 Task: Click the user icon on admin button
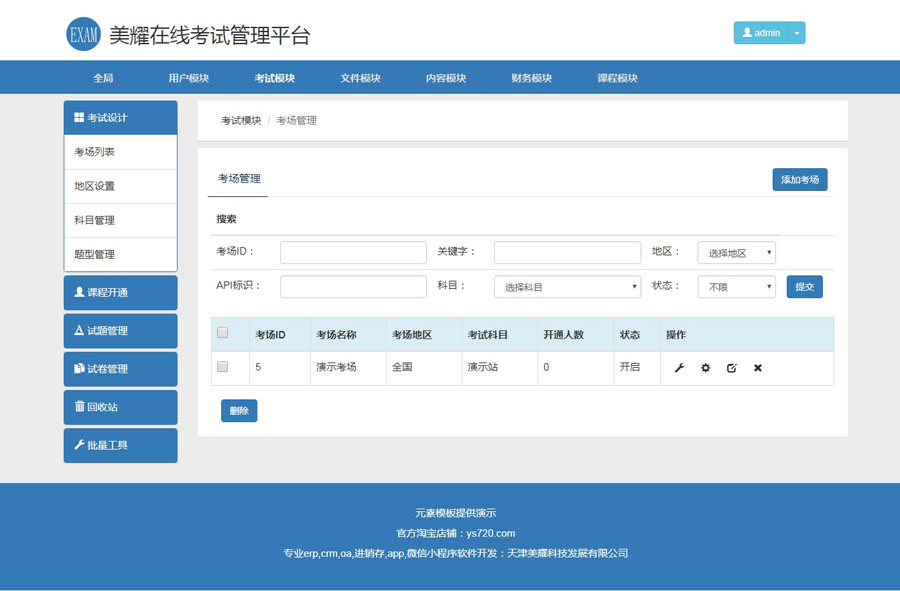tap(747, 33)
